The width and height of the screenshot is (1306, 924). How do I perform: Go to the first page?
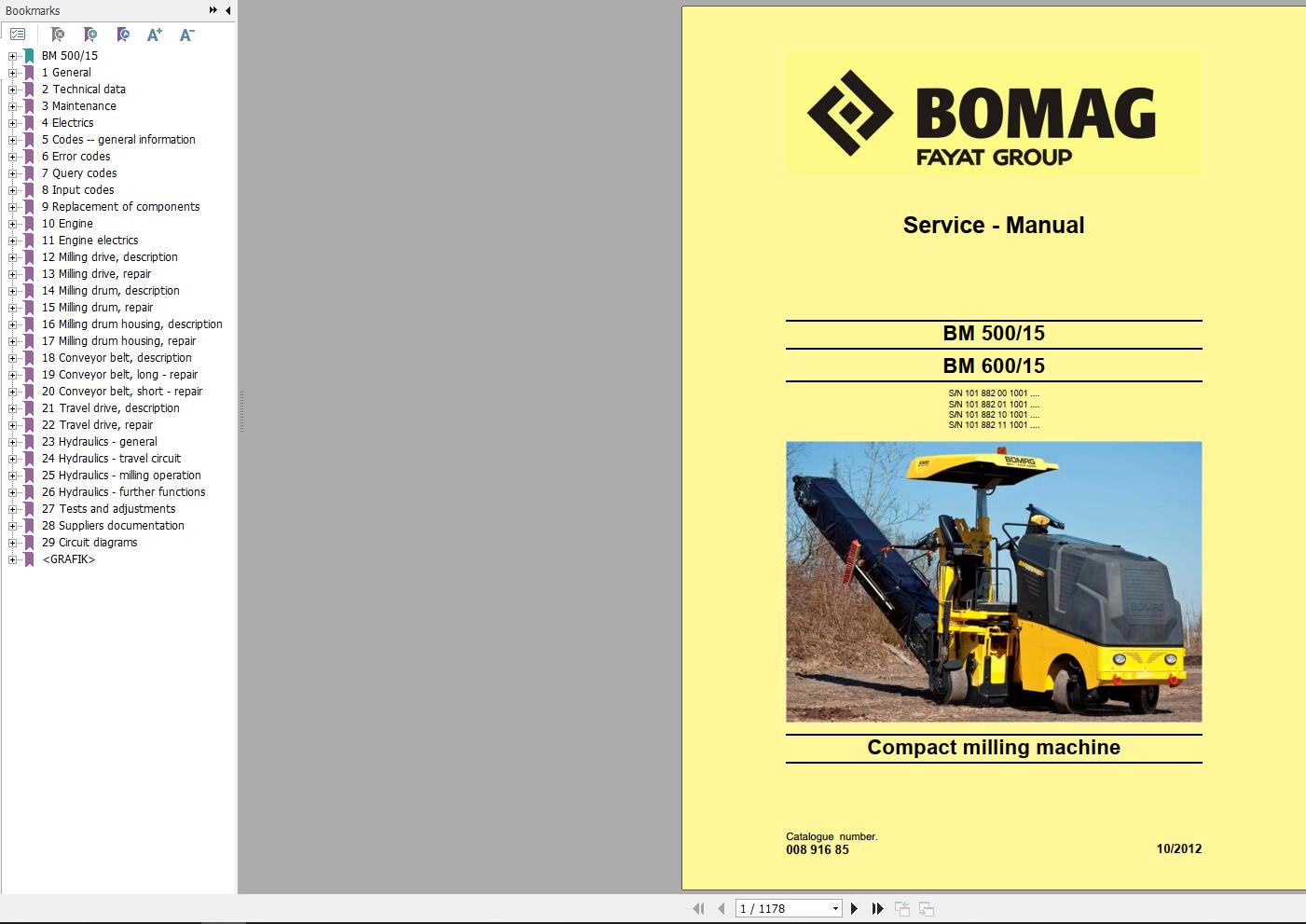coord(698,908)
